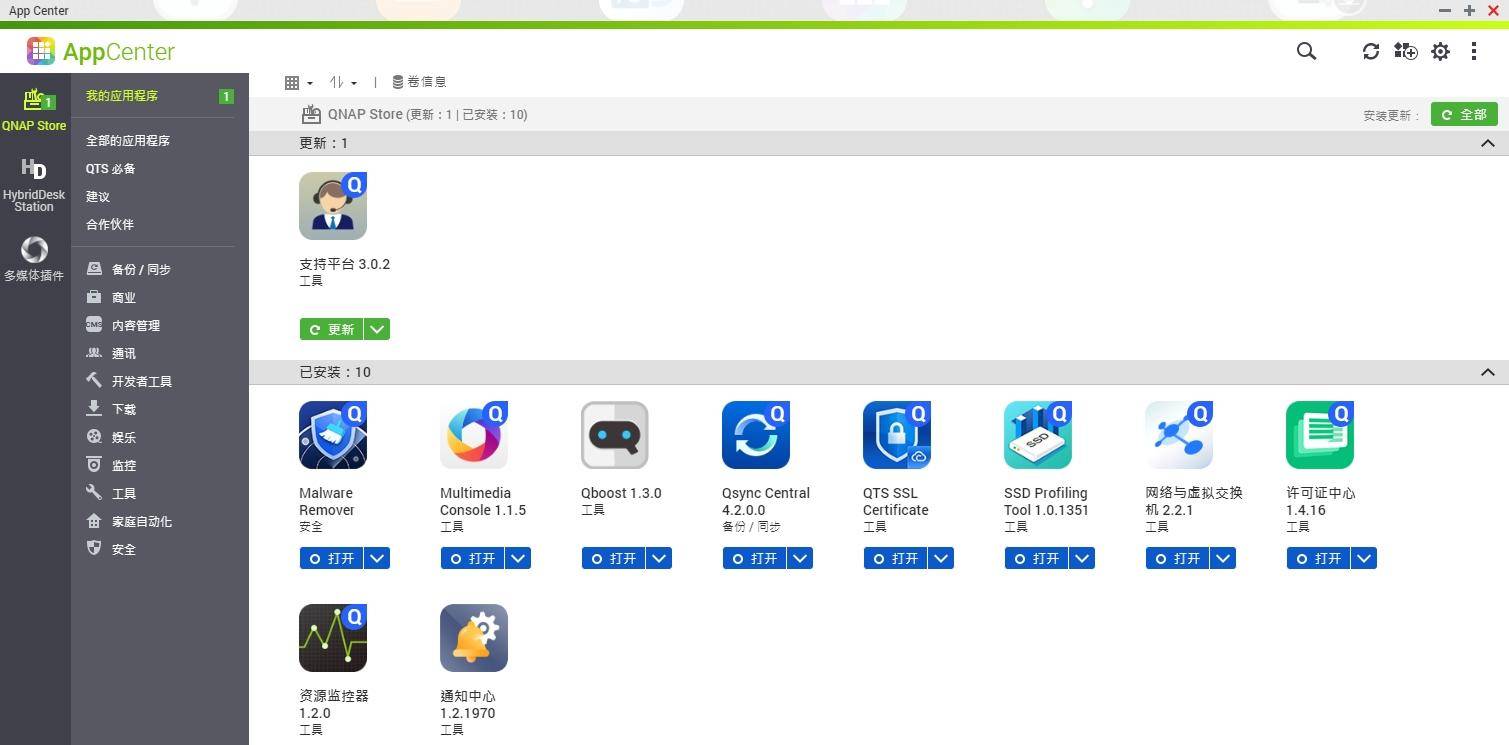Open the more options menu

click(1474, 51)
